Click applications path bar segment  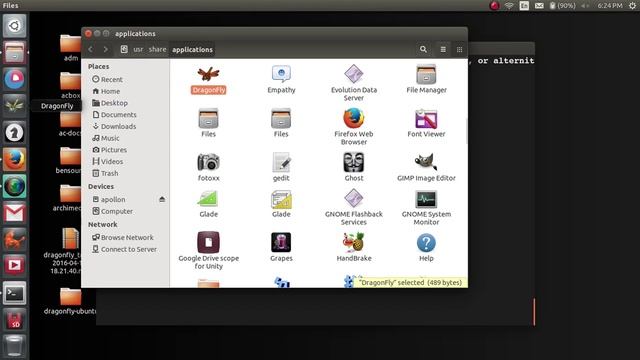click(192, 49)
